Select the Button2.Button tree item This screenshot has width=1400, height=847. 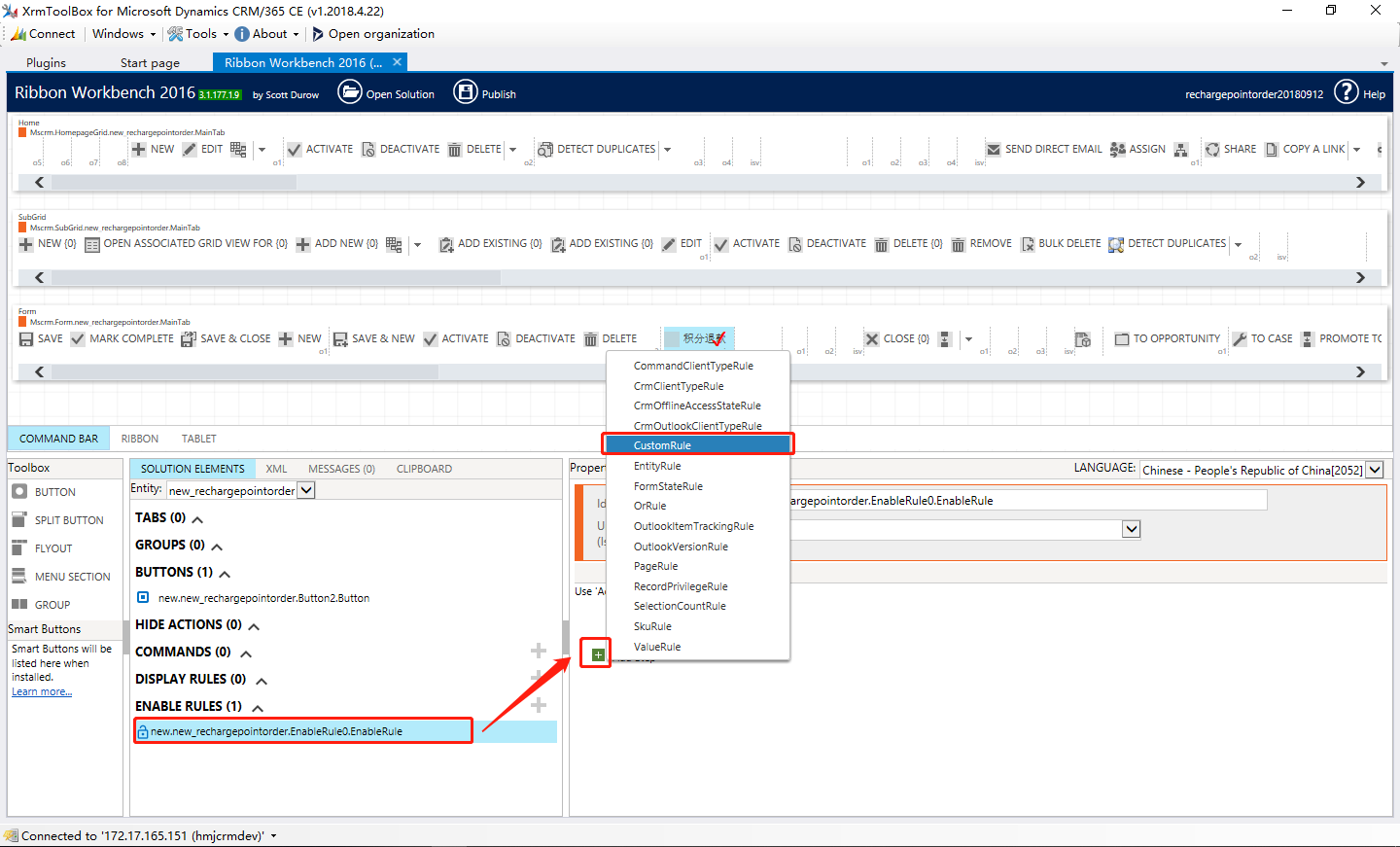coord(263,598)
